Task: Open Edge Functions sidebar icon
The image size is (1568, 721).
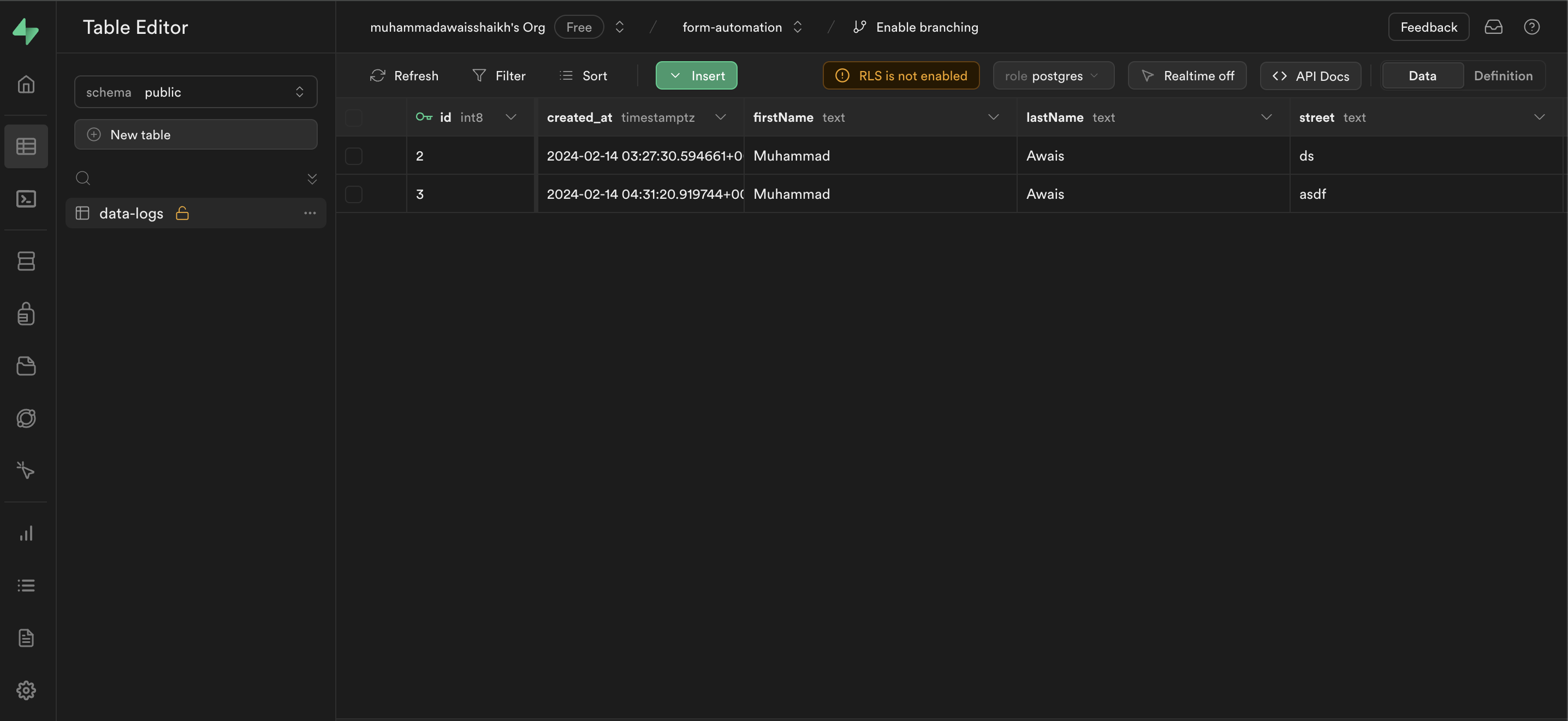Action: coord(26,418)
